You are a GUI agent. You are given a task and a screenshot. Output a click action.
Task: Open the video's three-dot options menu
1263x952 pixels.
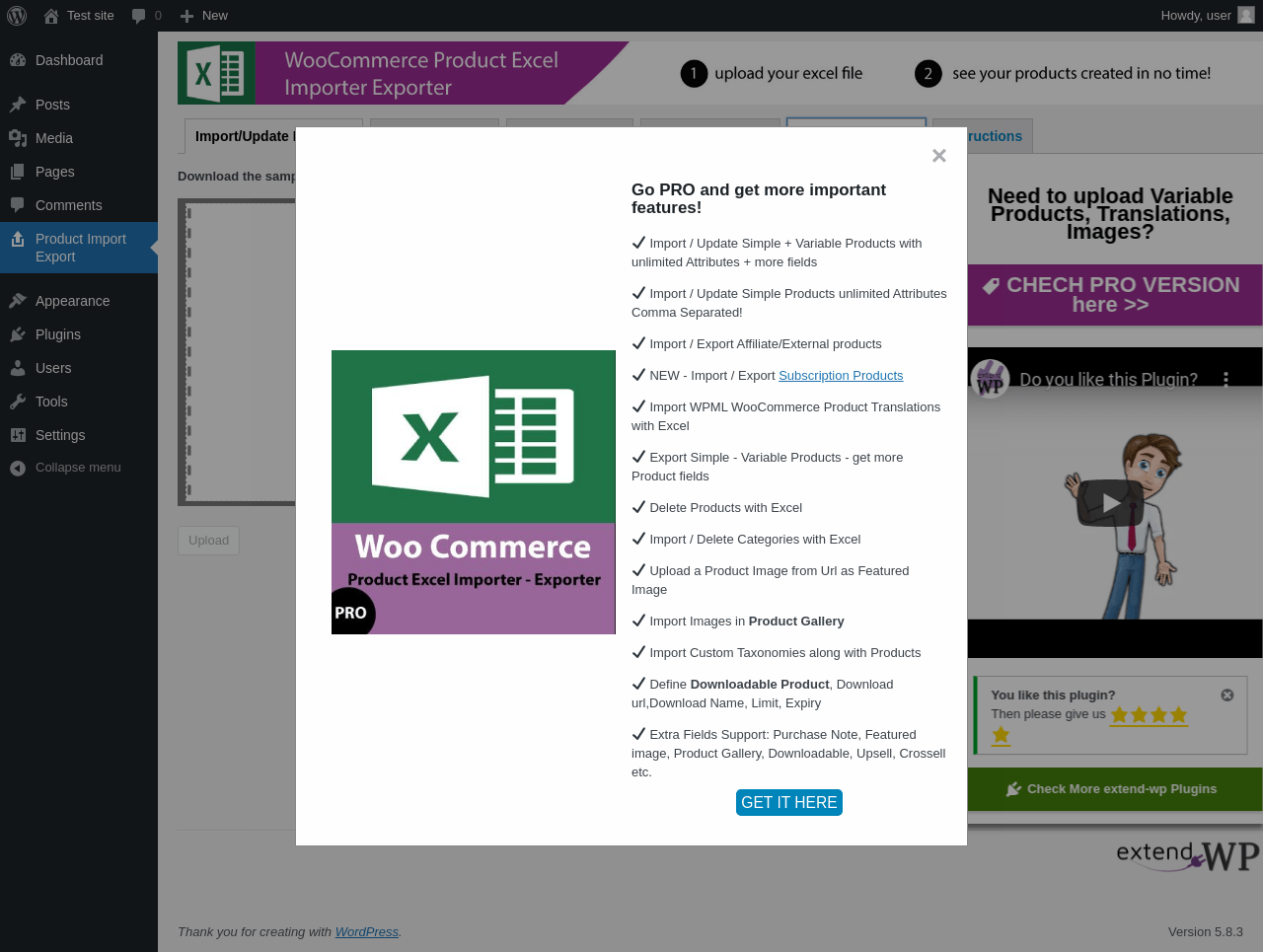(x=1226, y=380)
